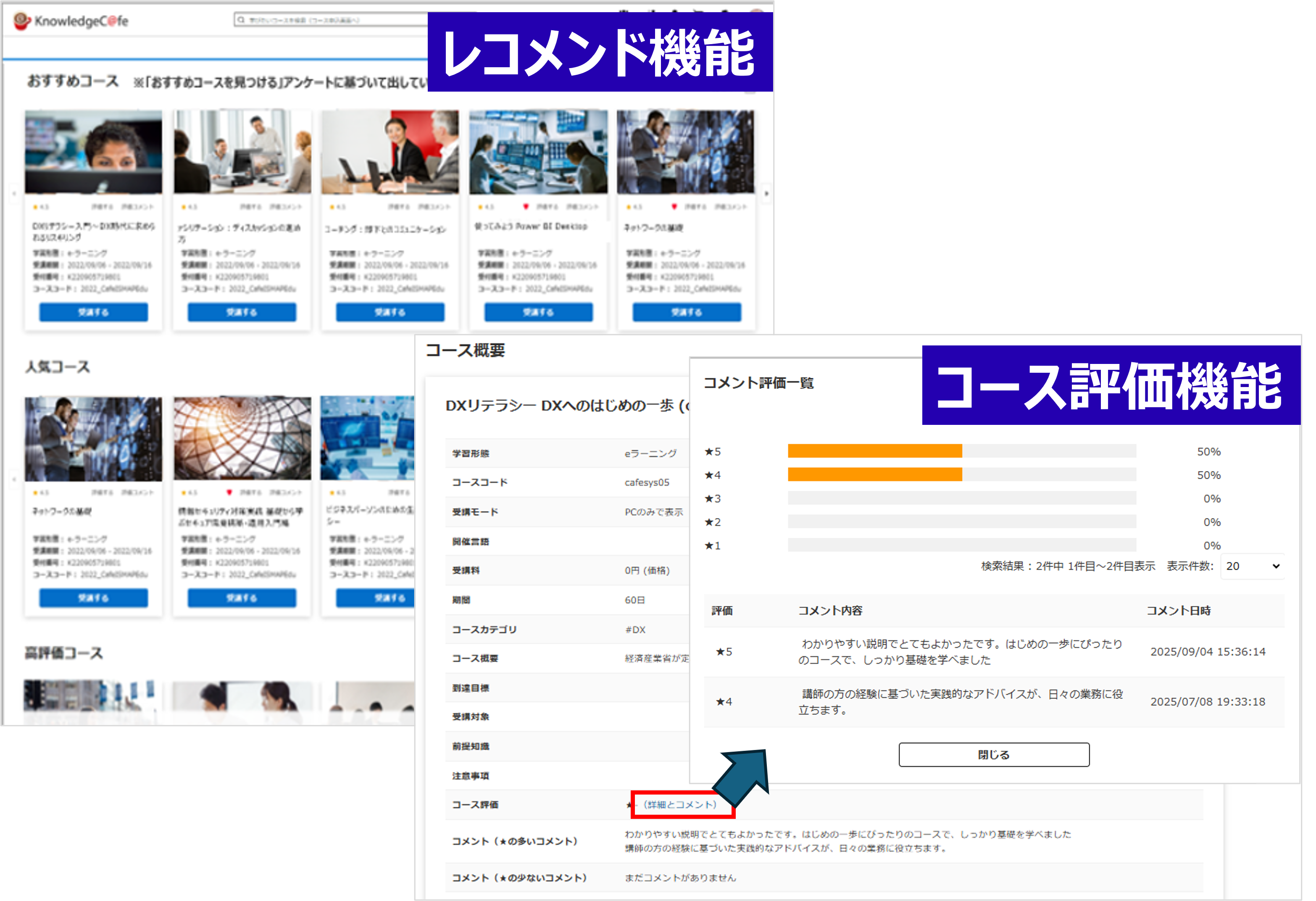This screenshot has width=1316, height=901.
Task: Click the KnowledgeCafe logo
Action: point(71,21)
